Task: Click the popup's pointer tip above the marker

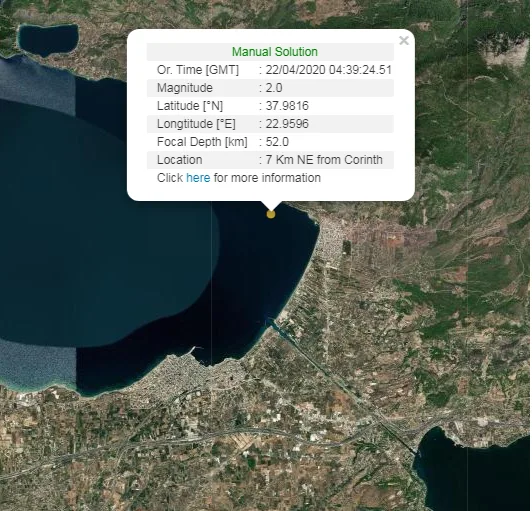Action: 271,208
